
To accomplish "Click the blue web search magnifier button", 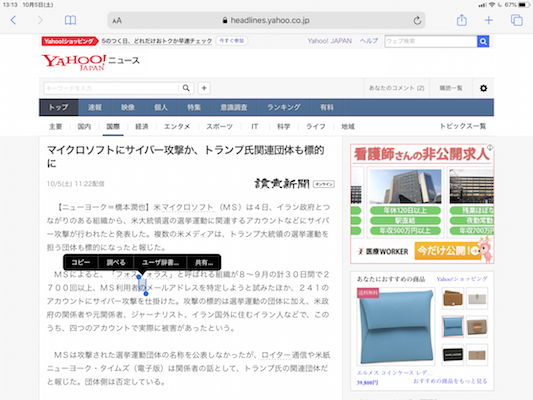I will [x=483, y=41].
